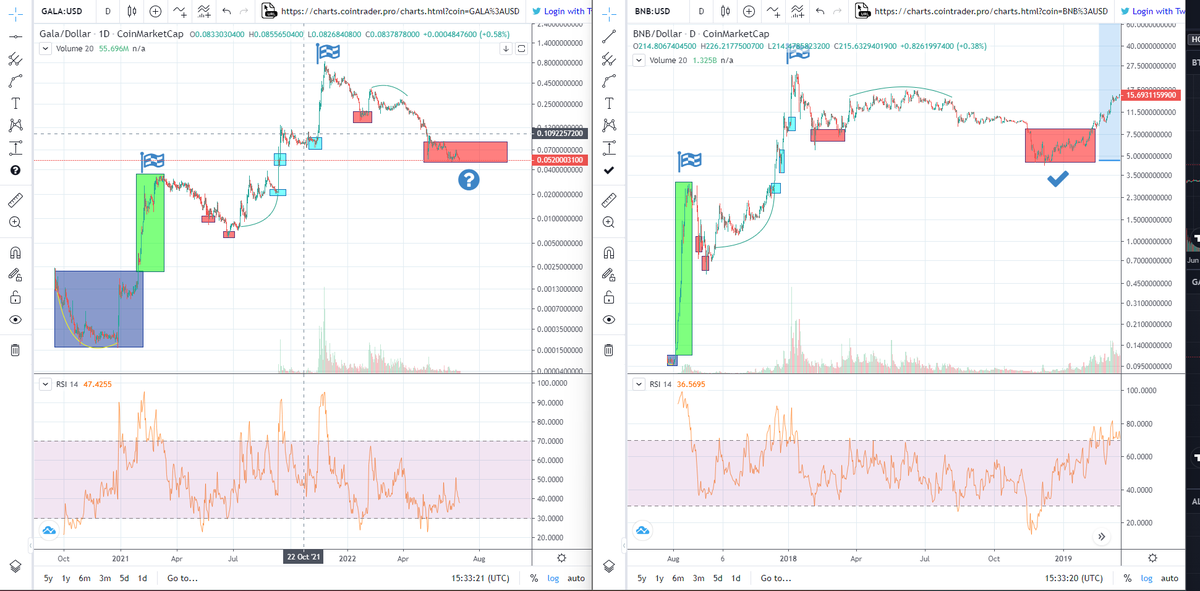Select XABCD pattern tool in GALA chart
This screenshot has height=591, width=1200.
(15, 125)
